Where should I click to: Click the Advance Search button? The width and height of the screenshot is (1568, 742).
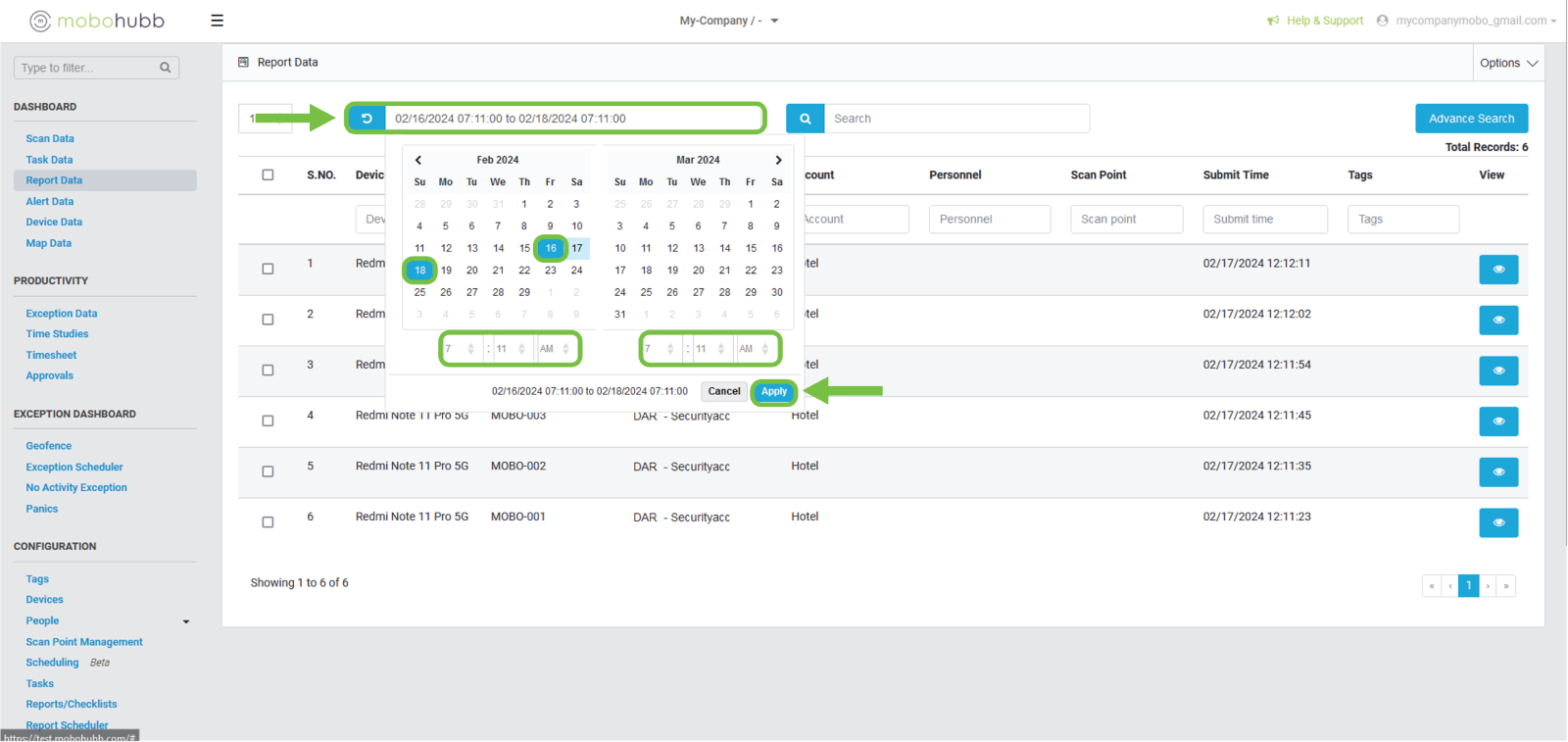tap(1471, 119)
